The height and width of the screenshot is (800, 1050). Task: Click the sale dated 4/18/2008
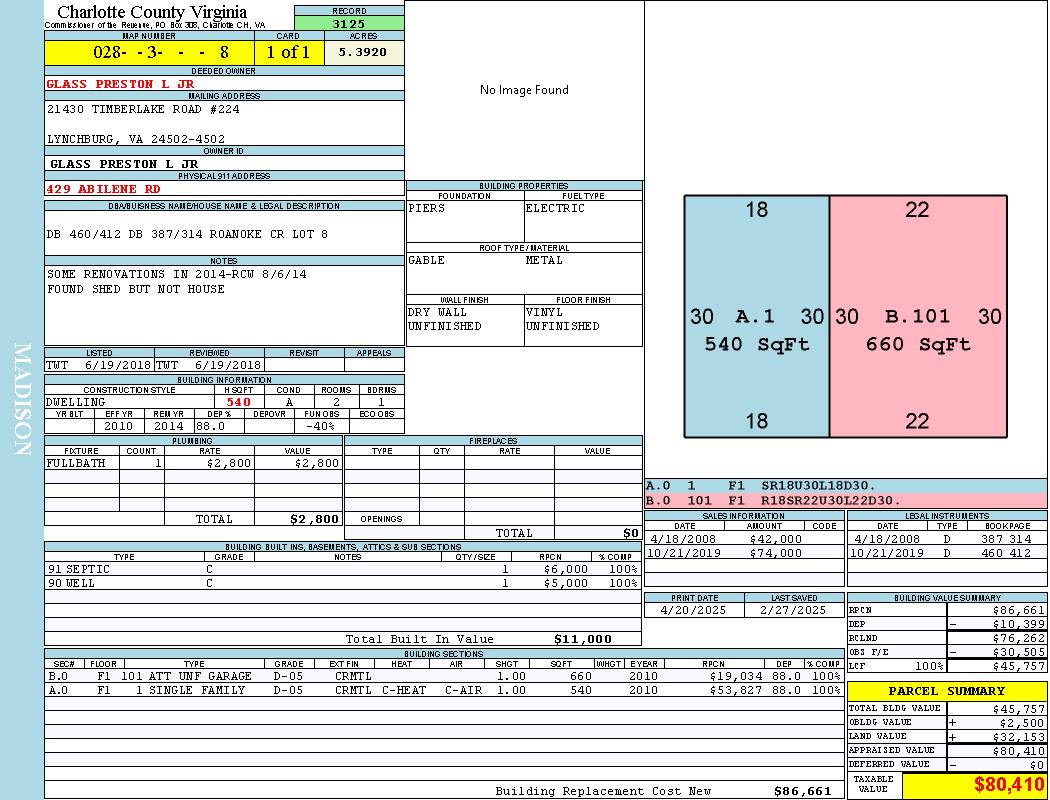683,539
